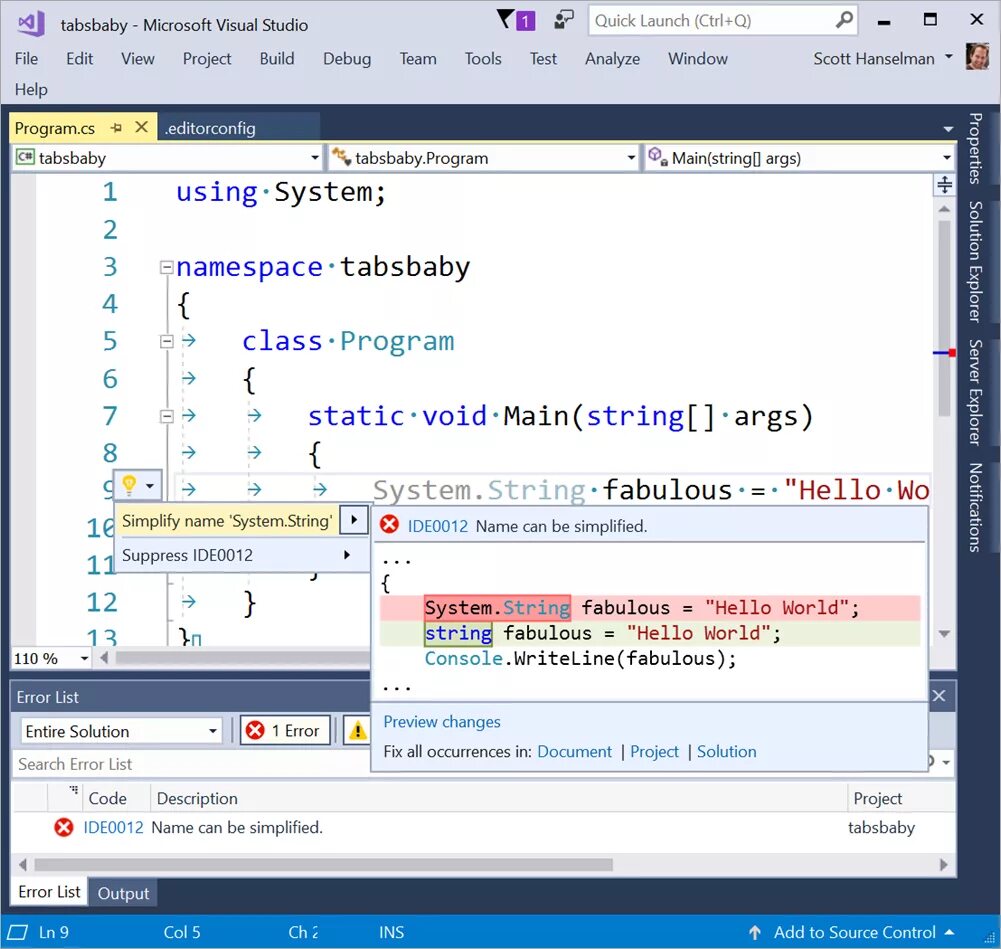Open the Project menu

click(x=206, y=59)
